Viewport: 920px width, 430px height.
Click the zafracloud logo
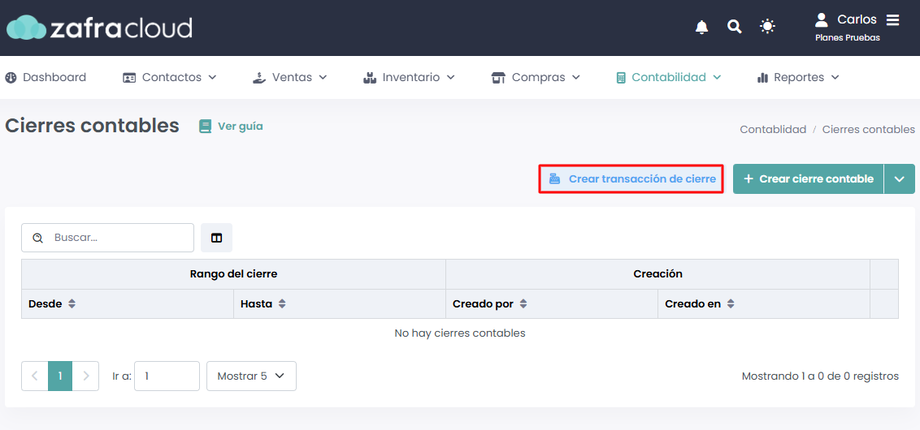tap(99, 28)
